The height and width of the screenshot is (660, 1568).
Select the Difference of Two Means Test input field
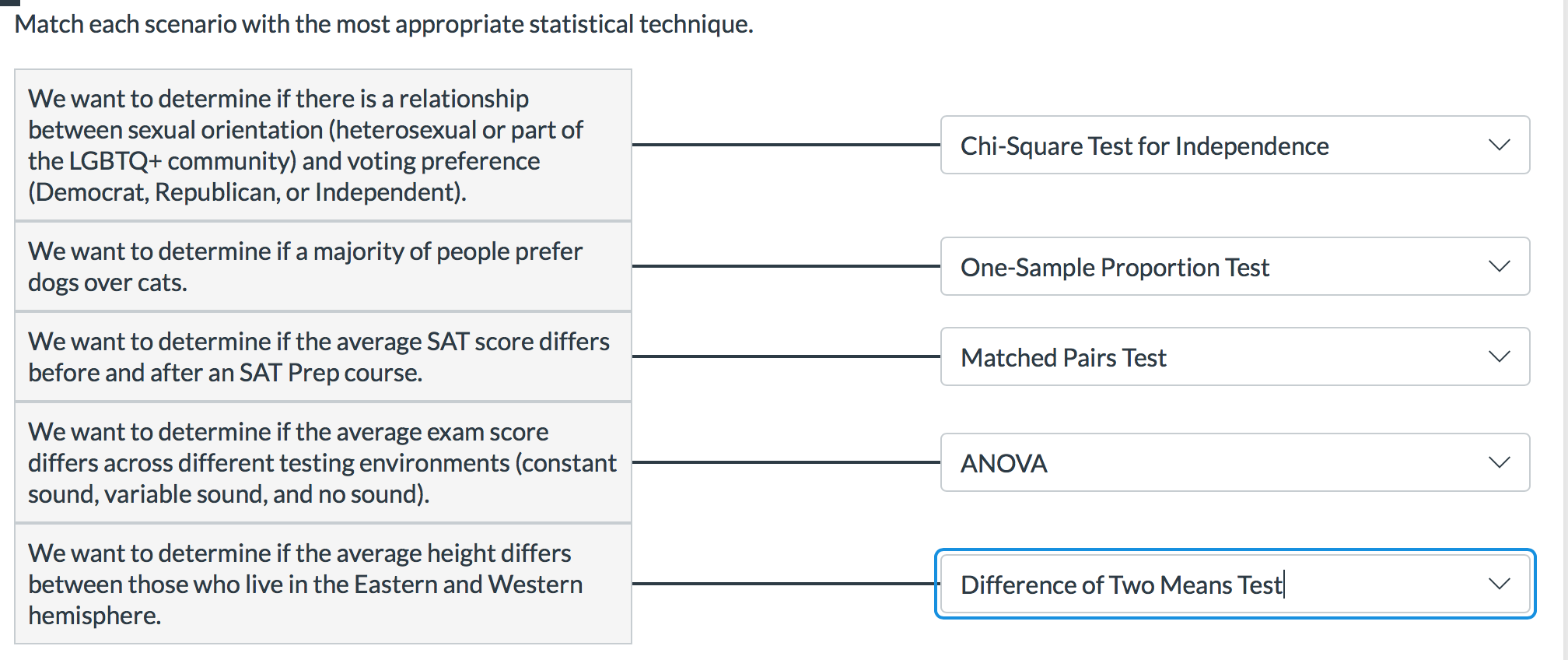click(x=1167, y=585)
